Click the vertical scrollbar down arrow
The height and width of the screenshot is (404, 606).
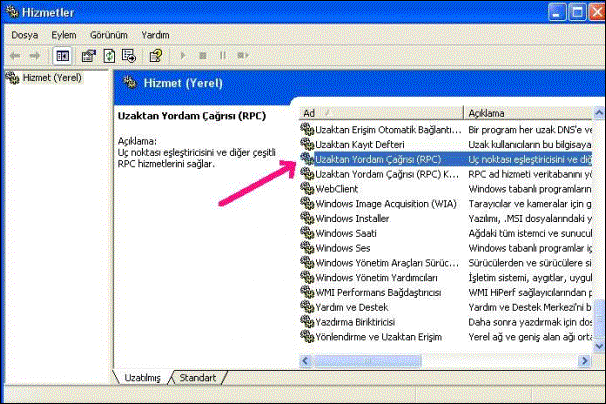click(599, 346)
